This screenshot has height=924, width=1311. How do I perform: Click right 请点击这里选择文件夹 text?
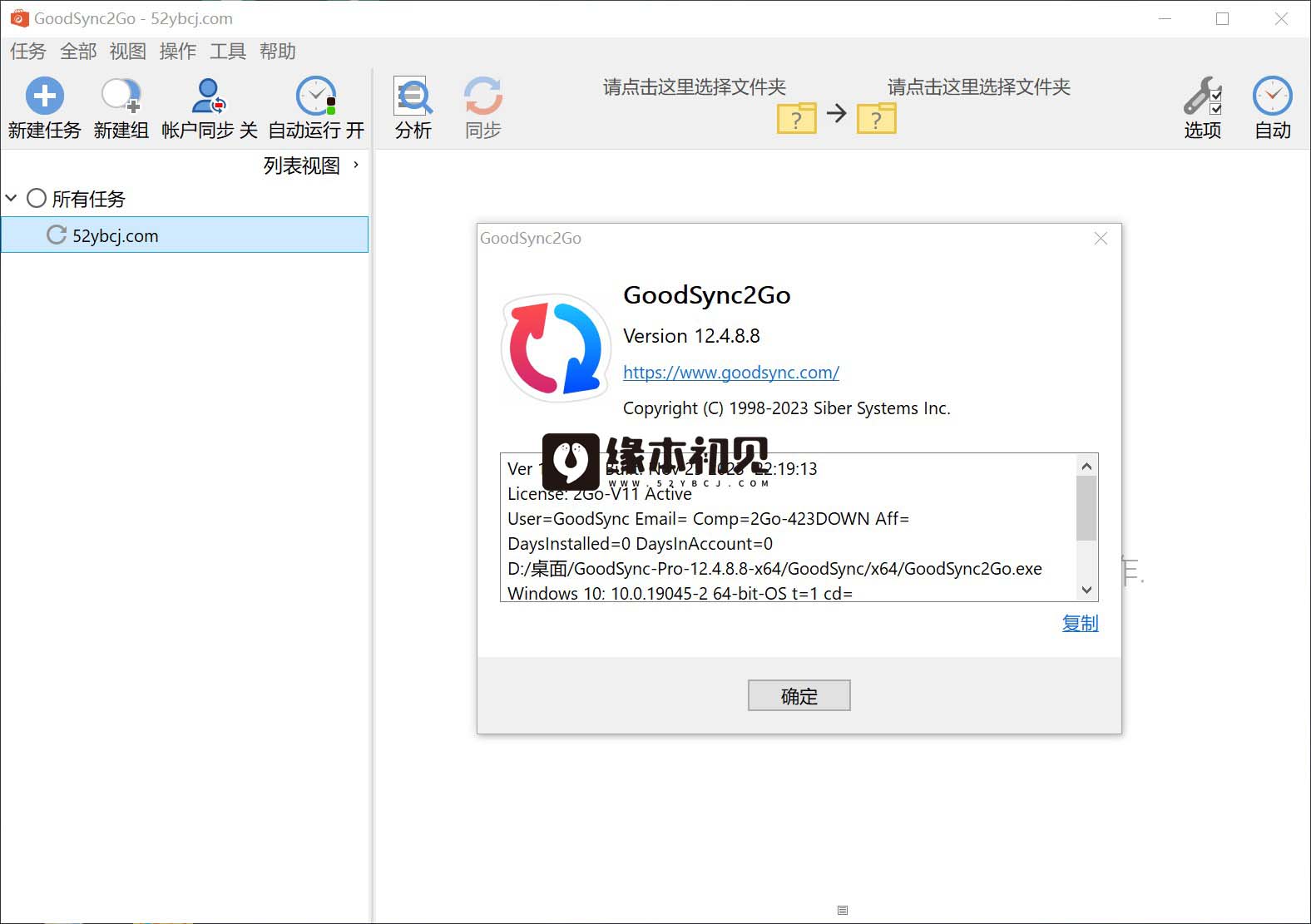tap(979, 86)
